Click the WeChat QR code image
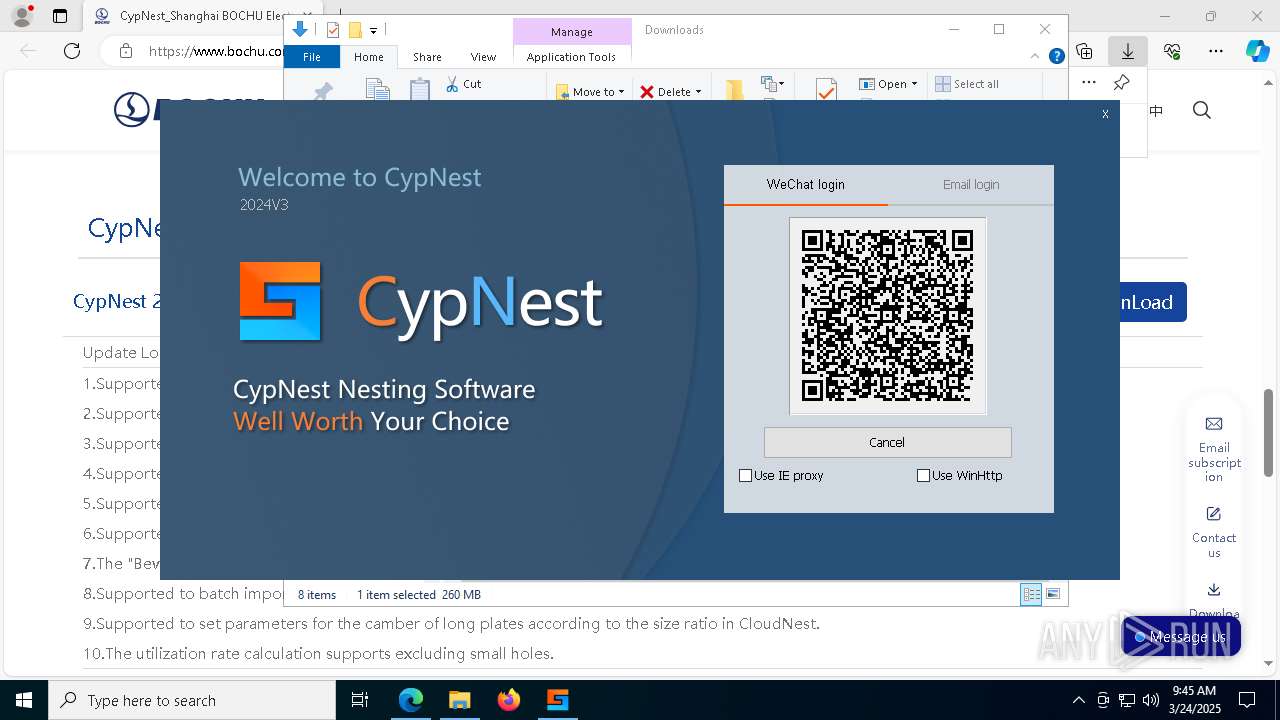 (x=888, y=316)
